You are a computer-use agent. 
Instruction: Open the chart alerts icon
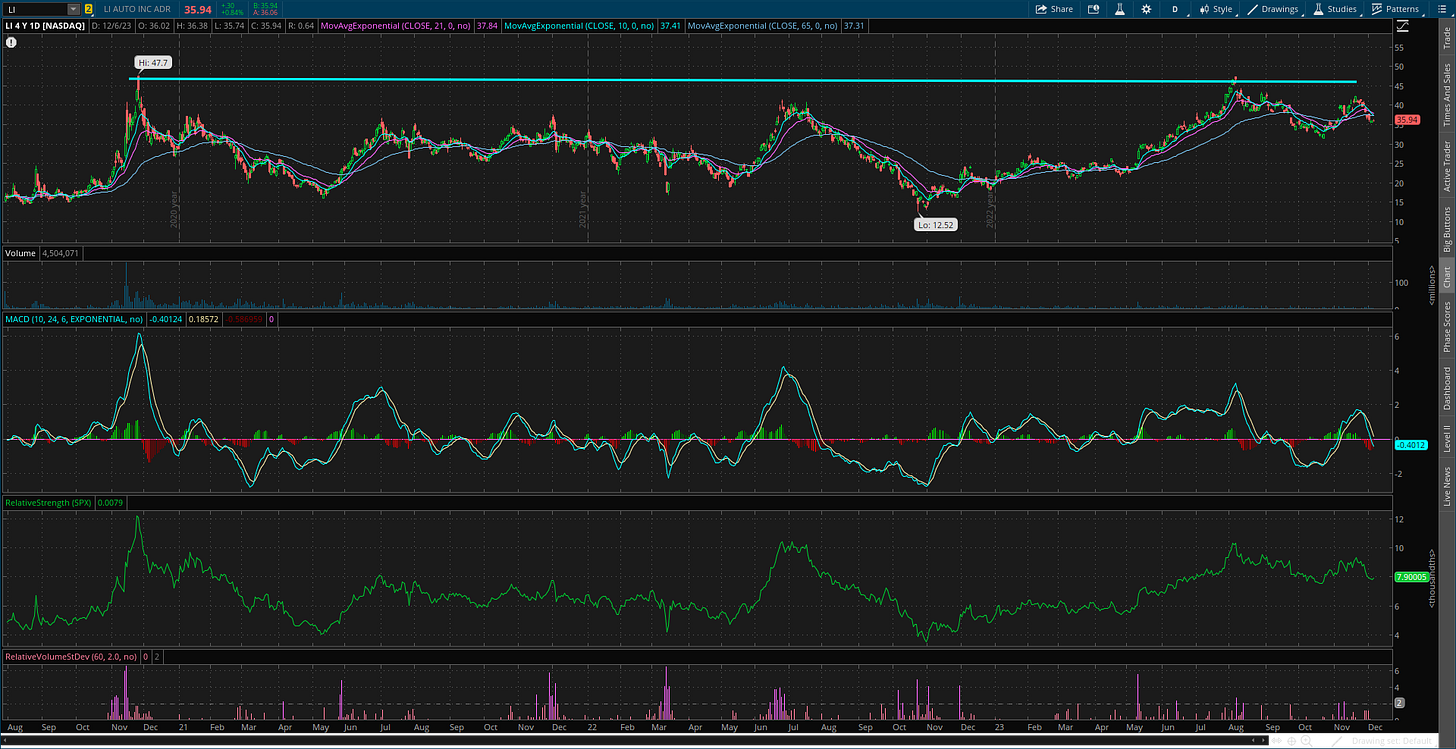tap(1094, 9)
